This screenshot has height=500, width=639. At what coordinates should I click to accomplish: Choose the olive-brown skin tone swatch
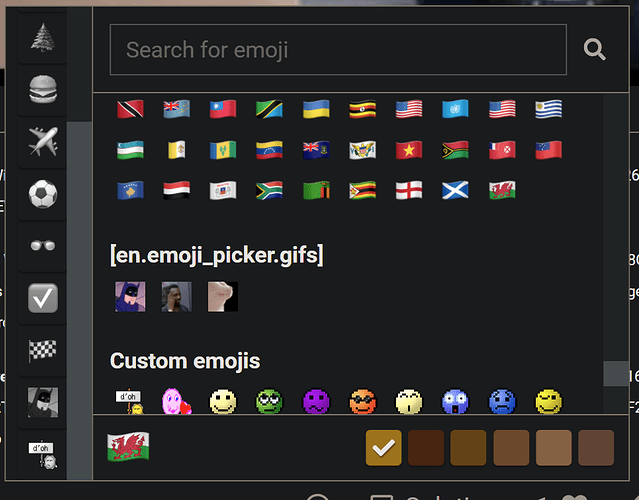(468, 447)
